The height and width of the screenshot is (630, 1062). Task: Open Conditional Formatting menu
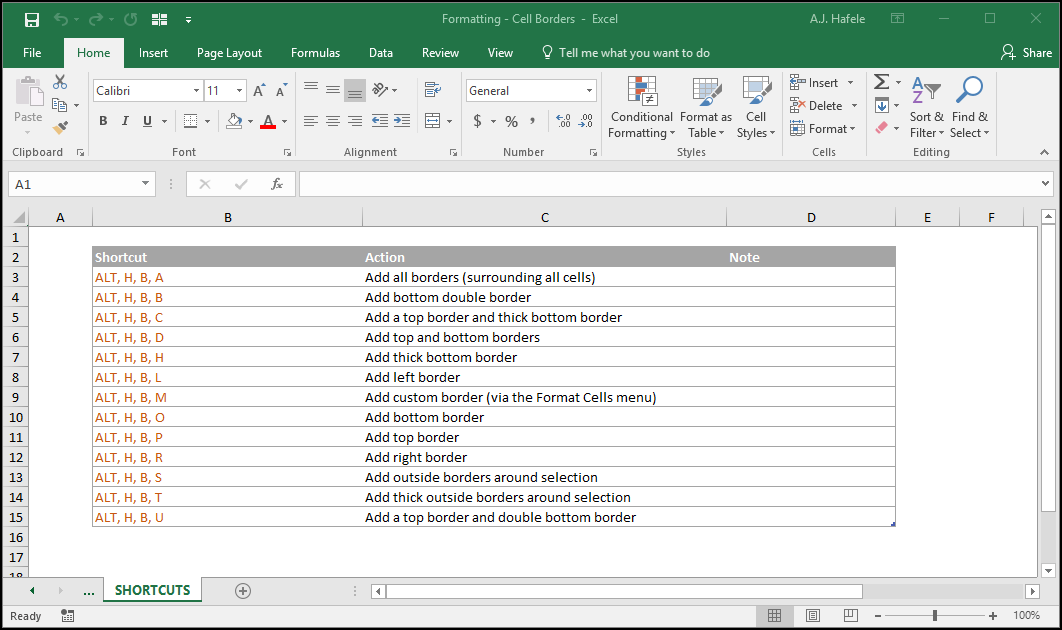[x=641, y=107]
